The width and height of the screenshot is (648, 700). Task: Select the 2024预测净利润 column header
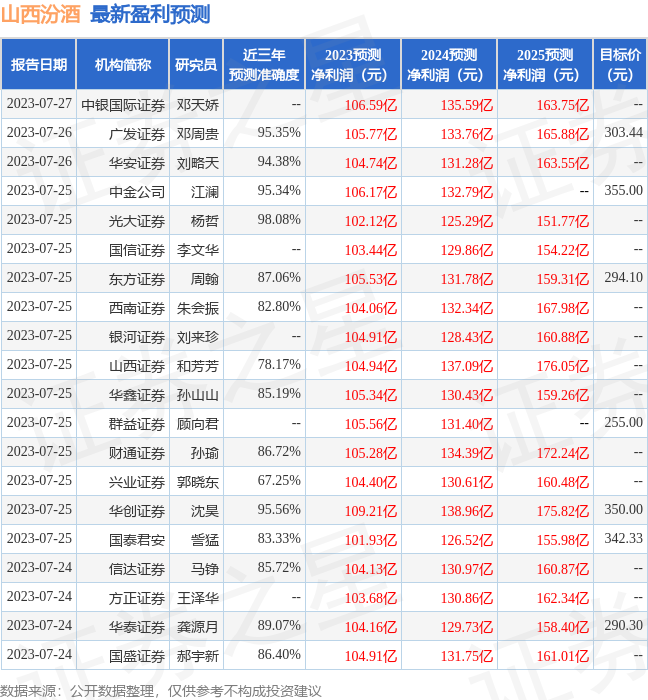(449, 64)
